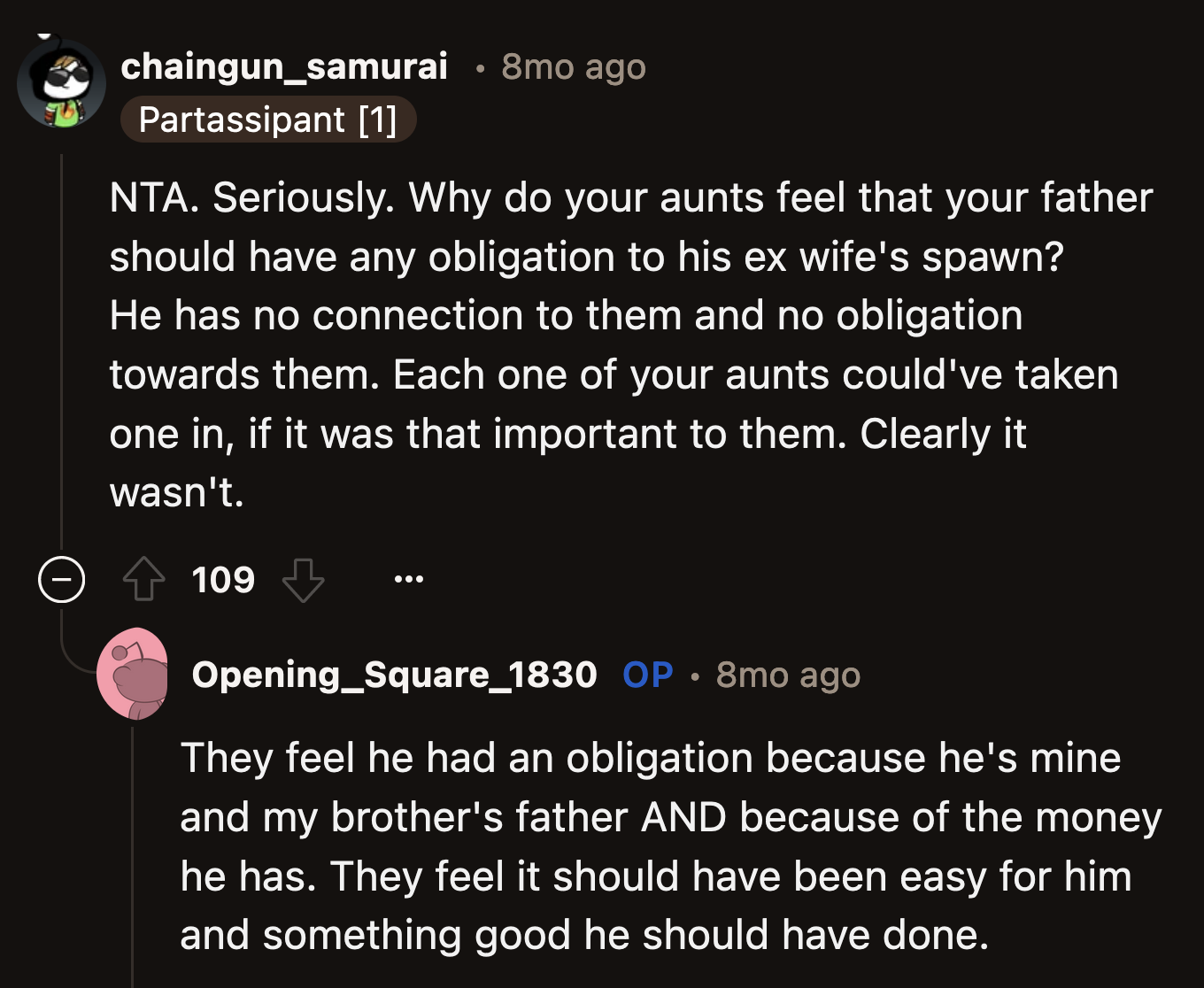Upvote chaingun_samurai's comment
The image size is (1204, 988).
(143, 580)
